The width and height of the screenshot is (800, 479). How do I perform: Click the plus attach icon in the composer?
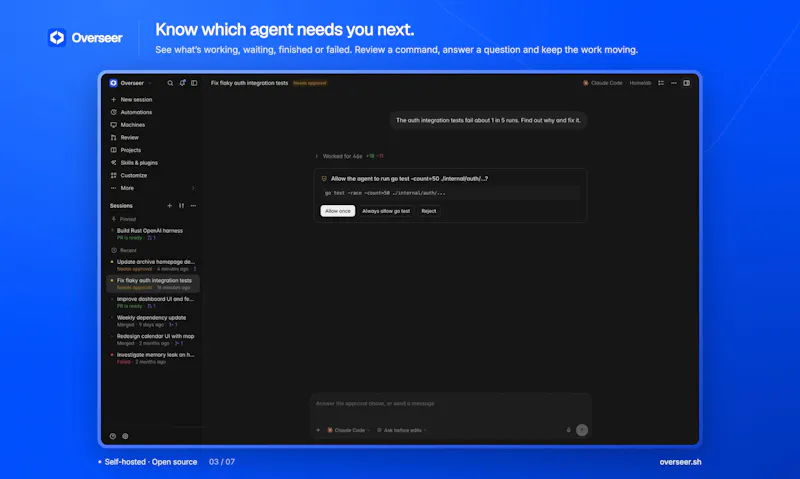click(x=318, y=430)
